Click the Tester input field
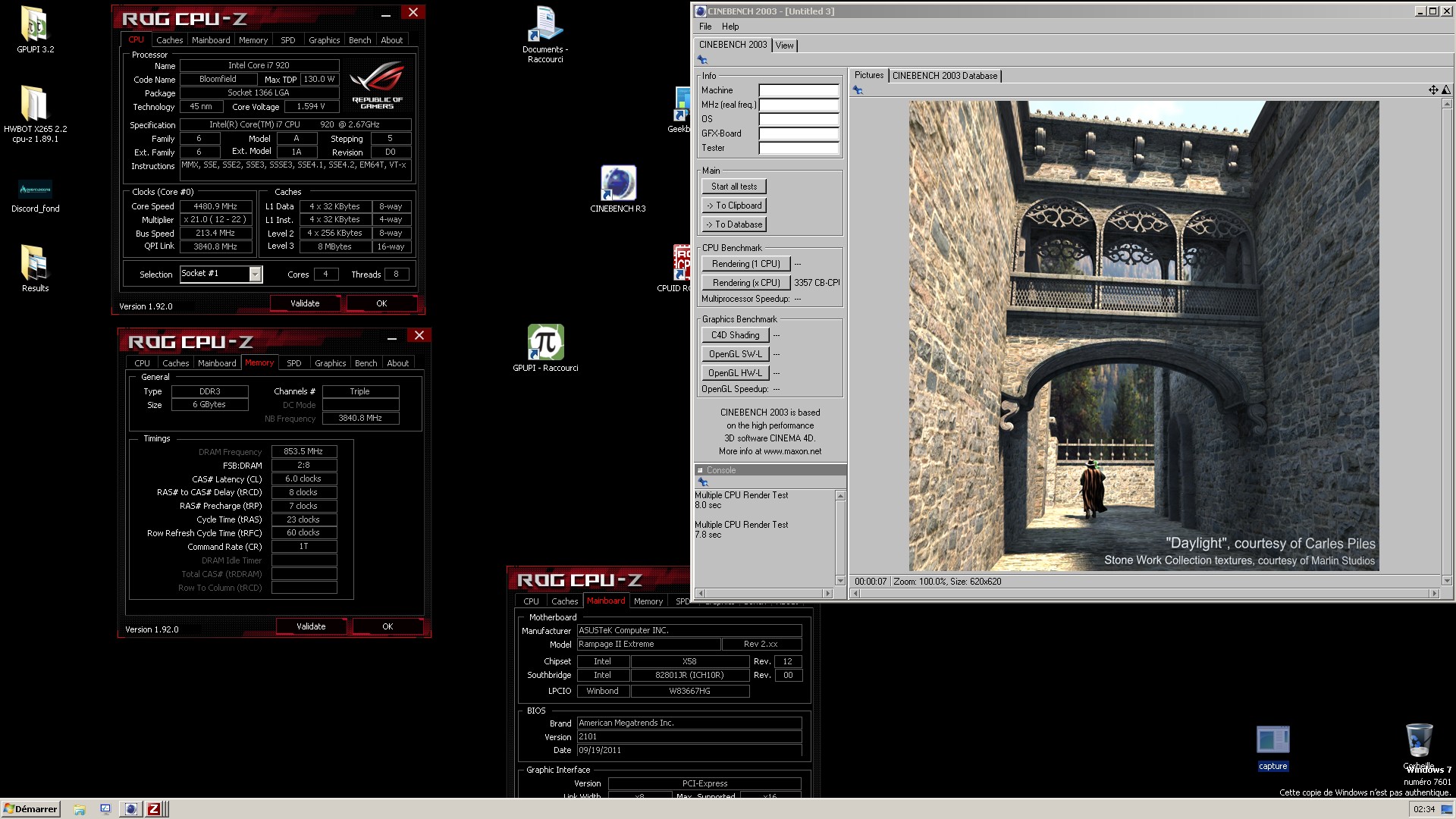Screen dimensions: 1456x819 click(x=799, y=148)
